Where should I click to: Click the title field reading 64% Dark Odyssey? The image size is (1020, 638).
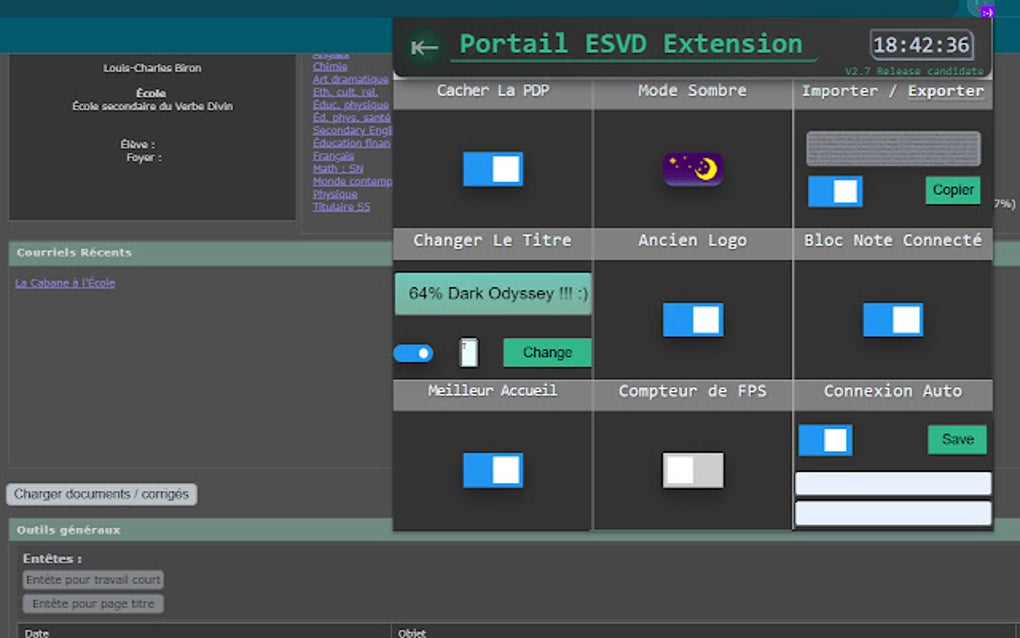pos(492,293)
